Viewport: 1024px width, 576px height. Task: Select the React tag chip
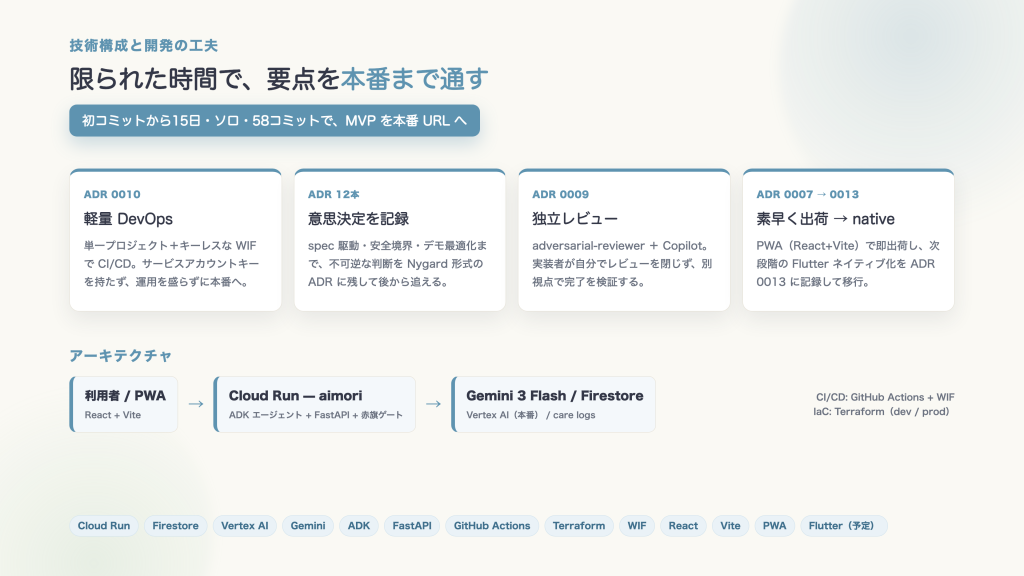point(683,526)
